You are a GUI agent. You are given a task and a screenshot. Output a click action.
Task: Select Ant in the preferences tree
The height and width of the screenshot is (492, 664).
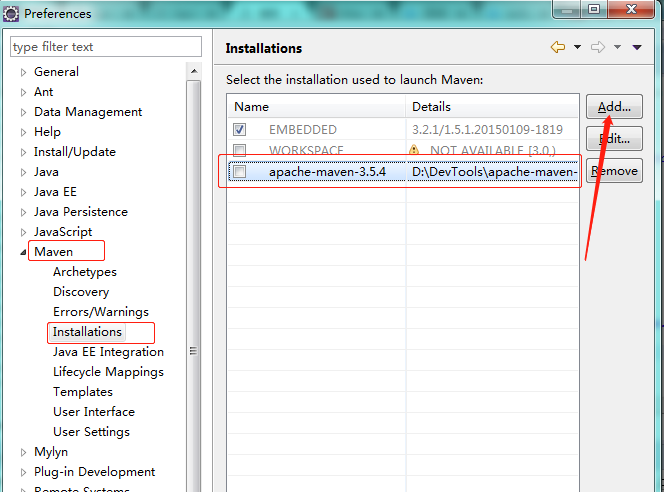[44, 92]
